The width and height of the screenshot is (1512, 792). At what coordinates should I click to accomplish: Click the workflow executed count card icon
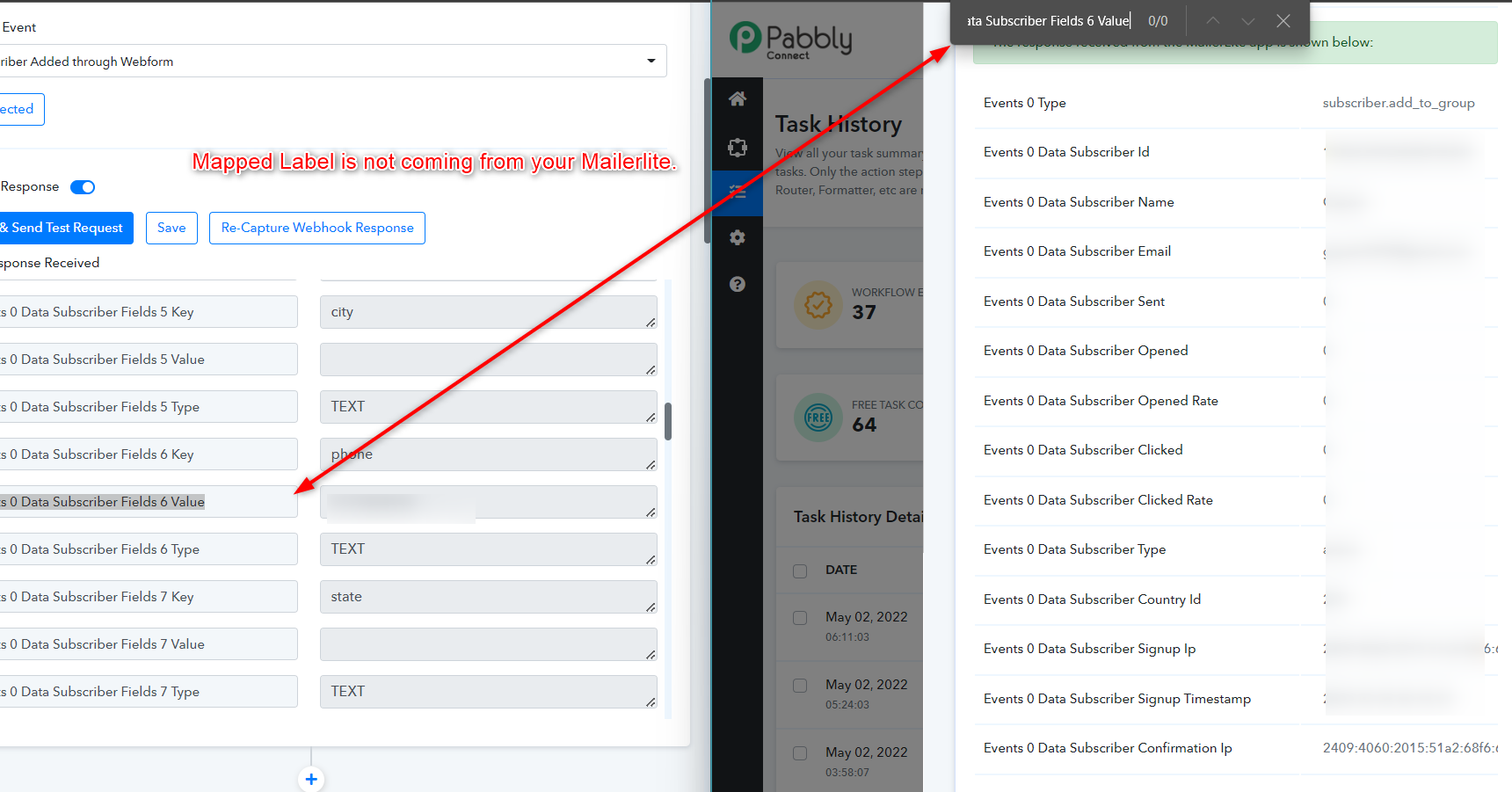(x=818, y=304)
